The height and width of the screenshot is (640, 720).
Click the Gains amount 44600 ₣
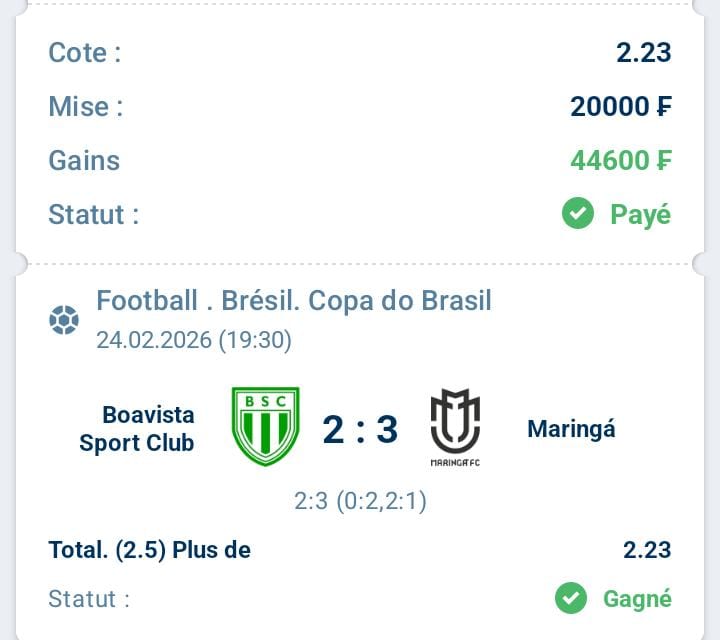tap(620, 160)
